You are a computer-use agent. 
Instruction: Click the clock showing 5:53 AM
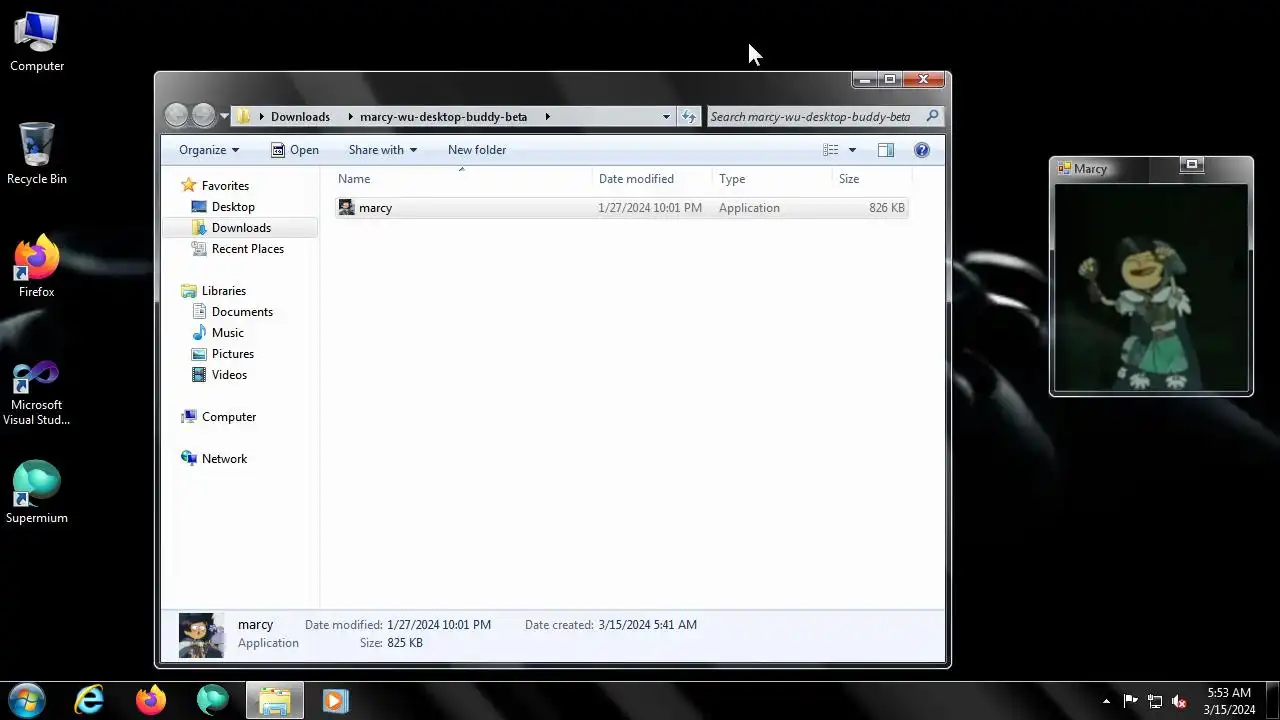pyautogui.click(x=1229, y=701)
